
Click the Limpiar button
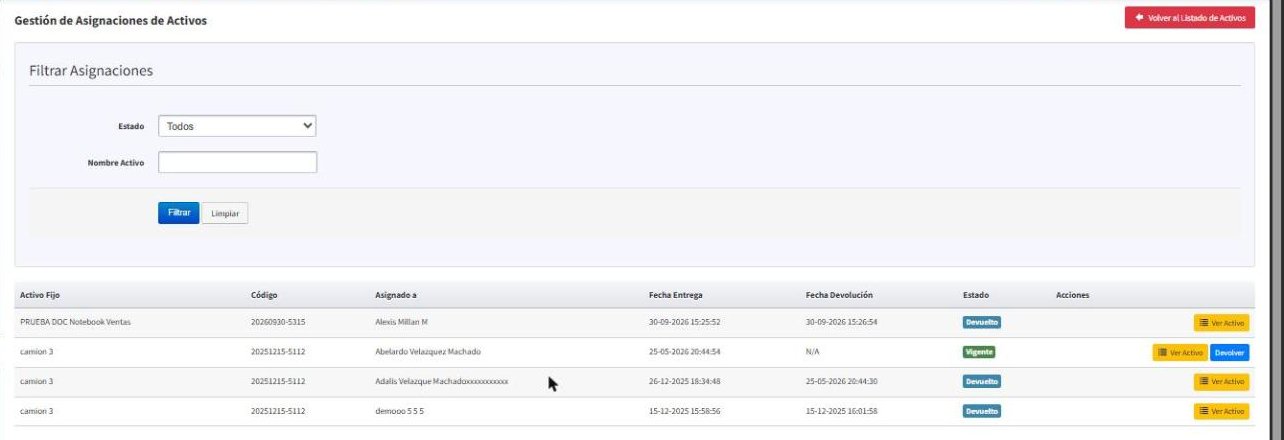coord(225,213)
